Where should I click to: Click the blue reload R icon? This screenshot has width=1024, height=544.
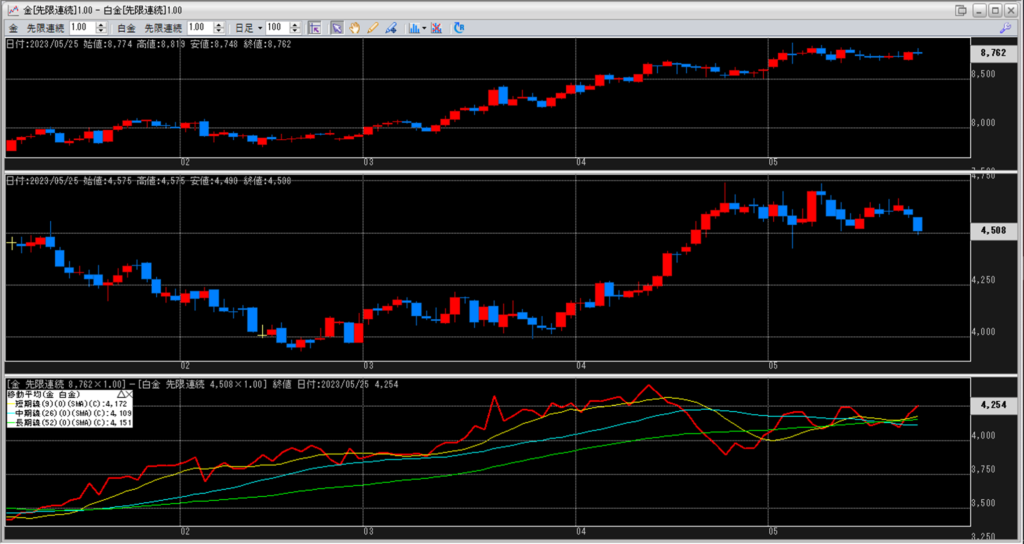tap(458, 28)
